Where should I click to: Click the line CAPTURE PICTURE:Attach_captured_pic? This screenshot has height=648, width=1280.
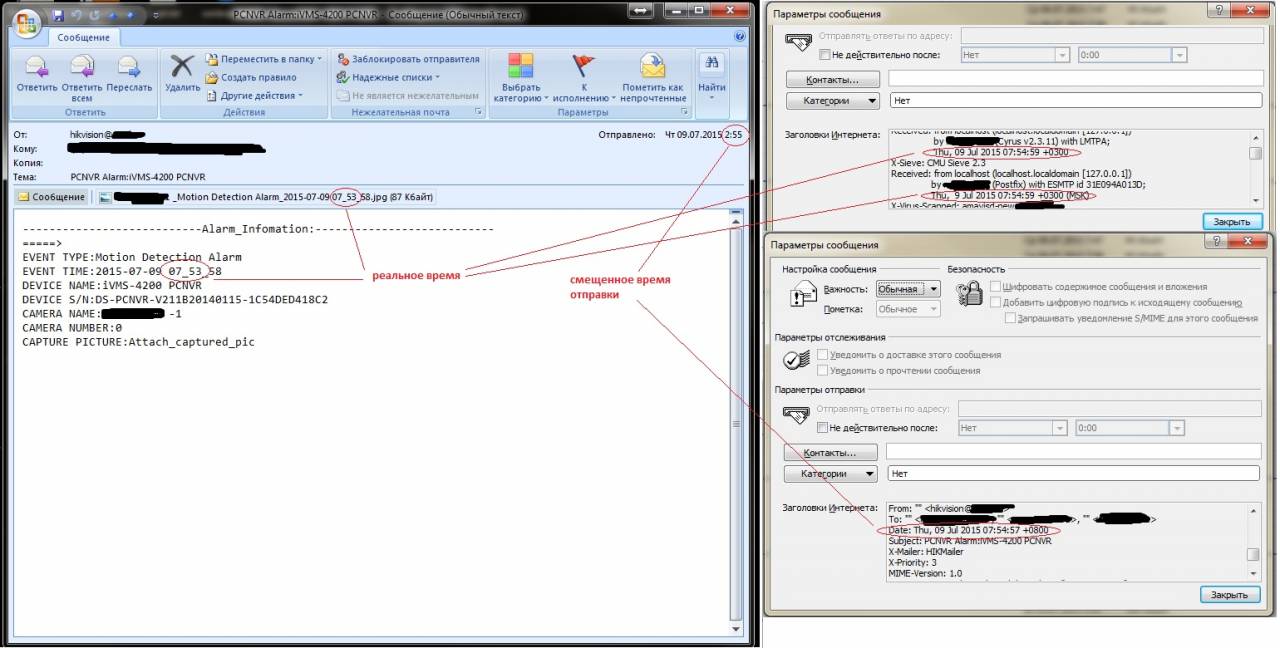coord(138,341)
